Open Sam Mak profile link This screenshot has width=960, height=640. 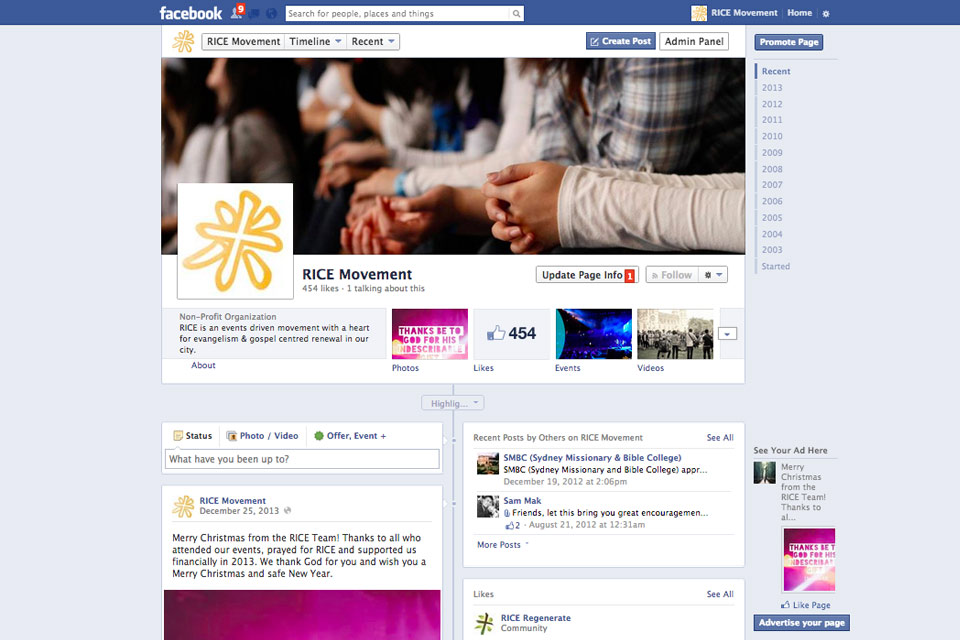pos(522,500)
